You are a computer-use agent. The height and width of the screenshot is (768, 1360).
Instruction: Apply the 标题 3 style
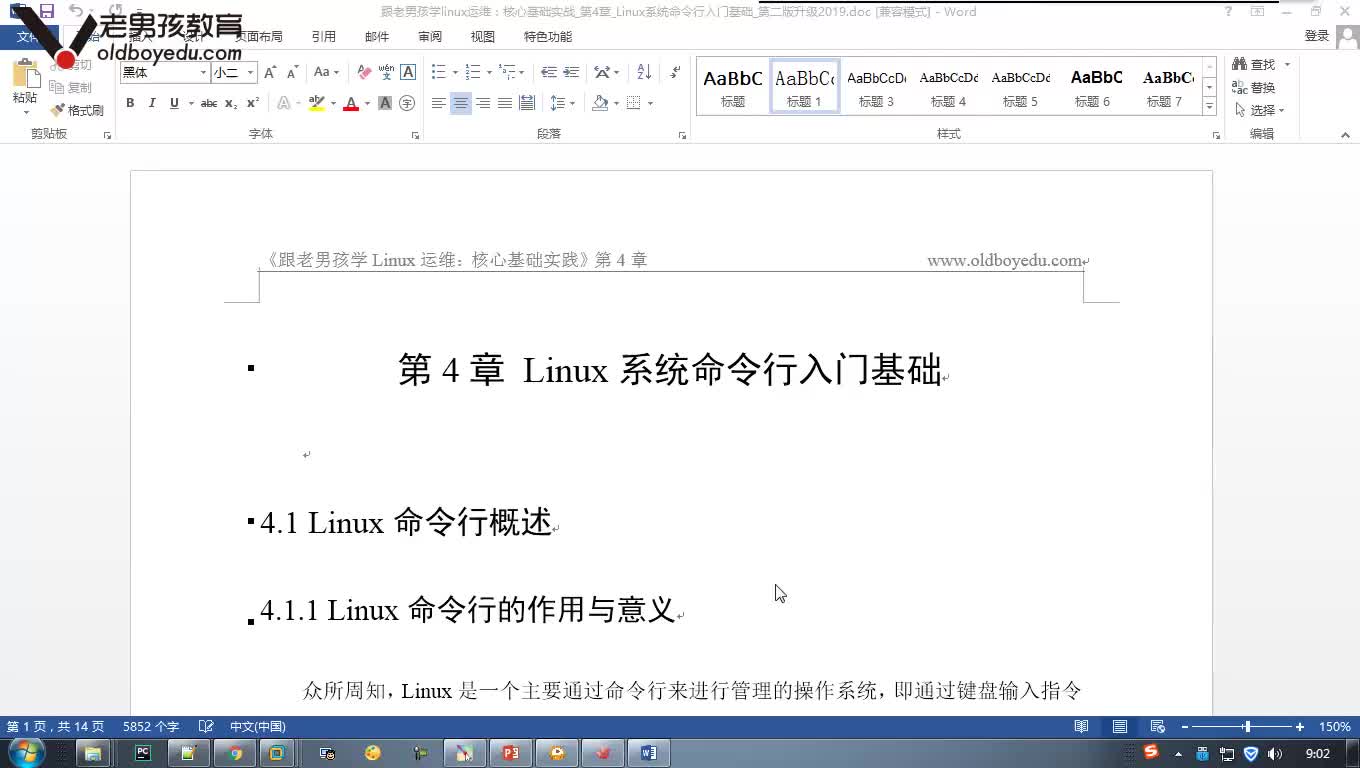click(876, 86)
